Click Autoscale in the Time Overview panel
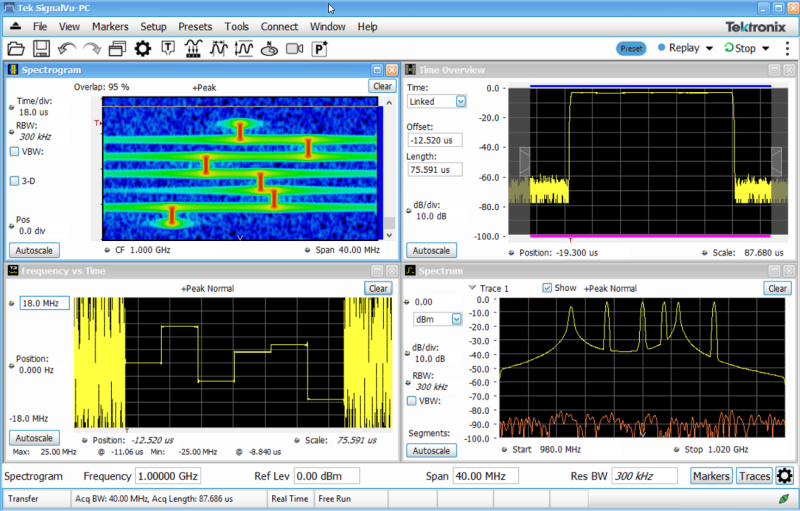 (x=432, y=251)
